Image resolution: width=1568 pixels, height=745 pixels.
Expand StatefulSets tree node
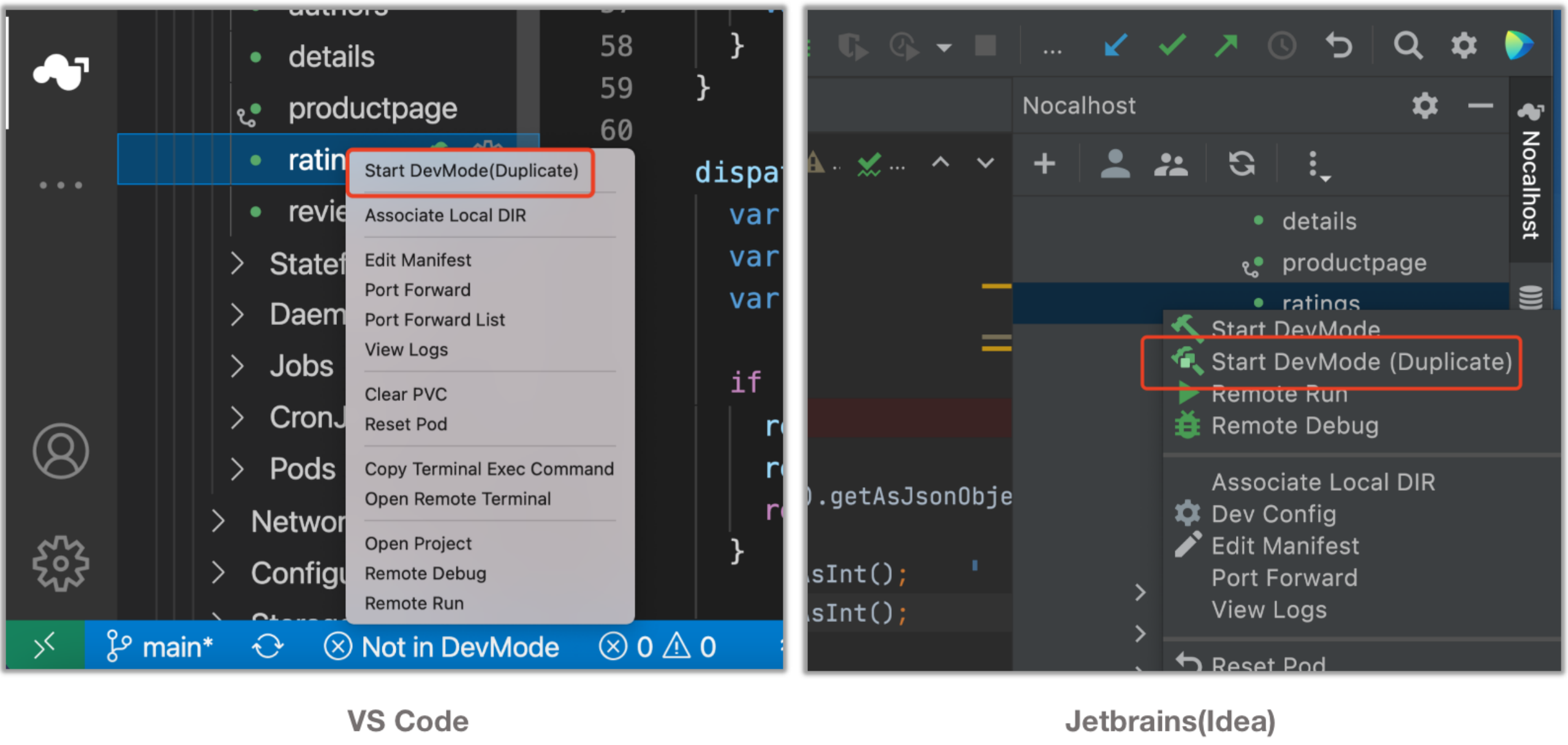click(237, 264)
